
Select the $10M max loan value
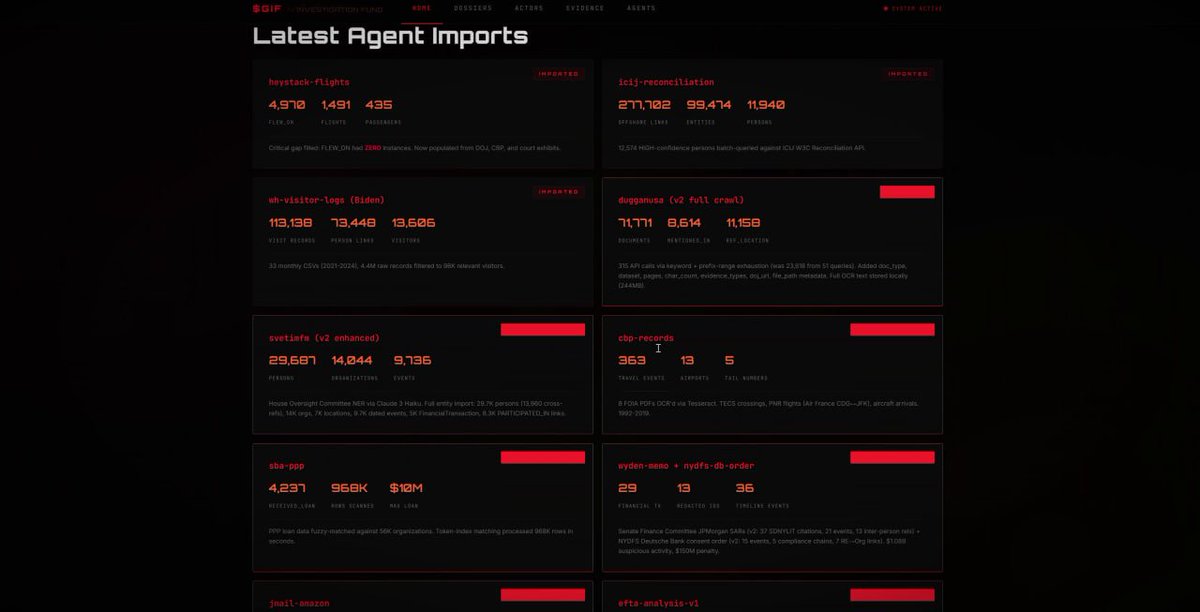406,488
